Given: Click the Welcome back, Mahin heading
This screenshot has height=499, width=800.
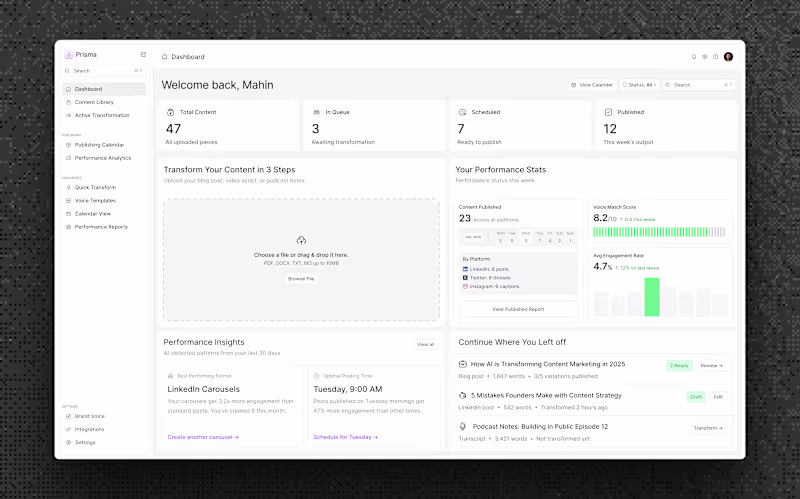Looking at the screenshot, I should point(217,85).
